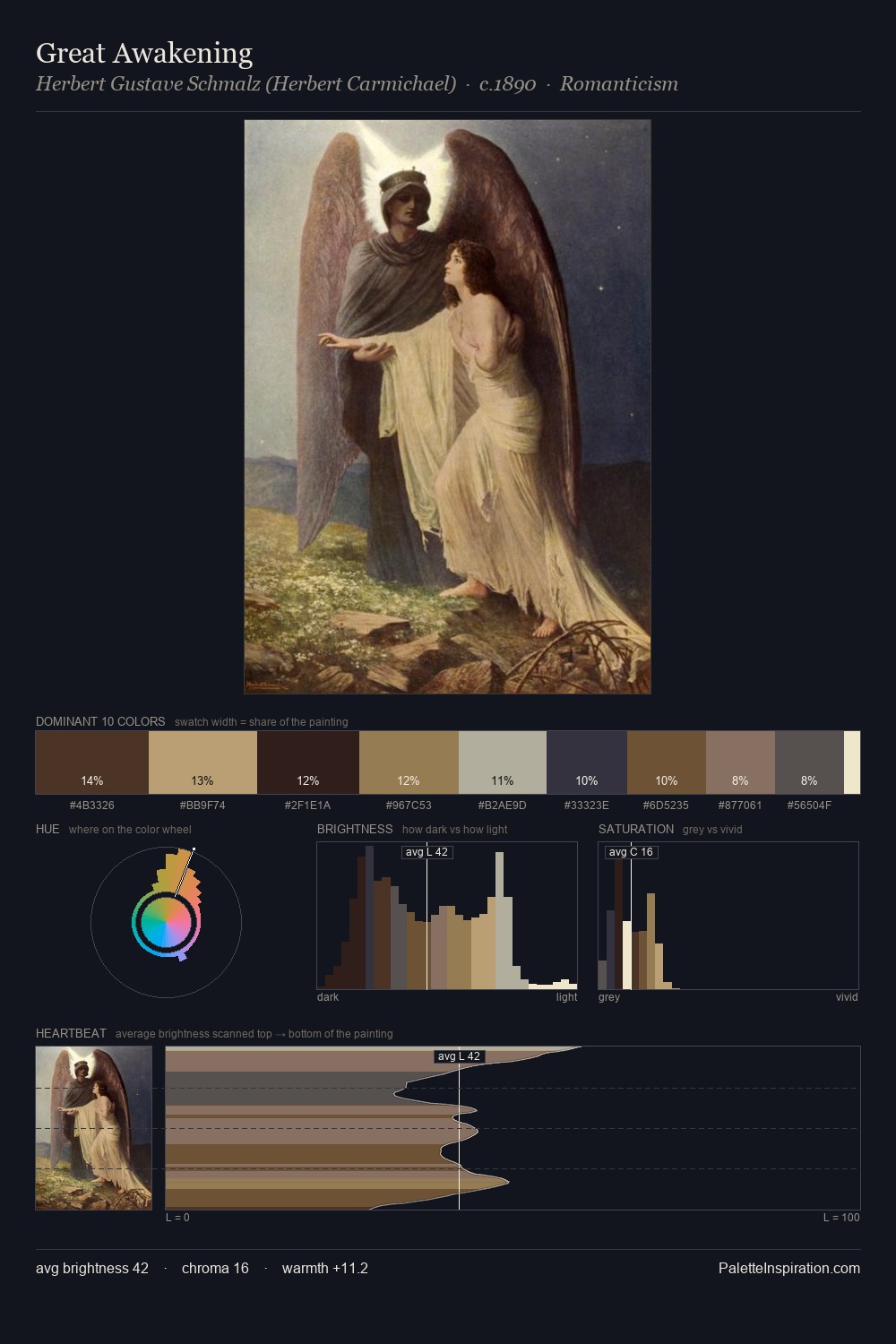Click the 'grey' axis label under Saturation

609,997
